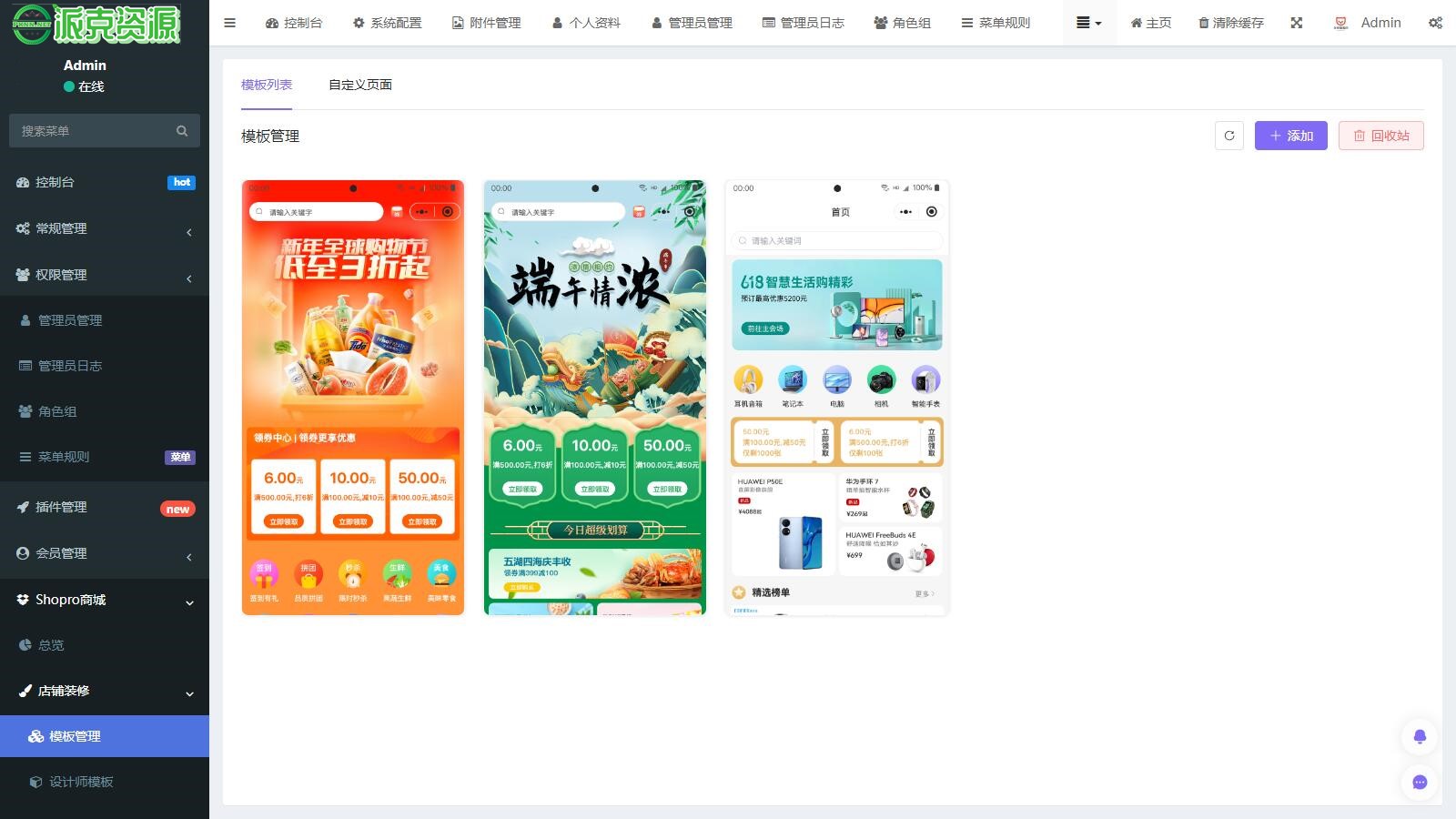The image size is (1456, 819).
Task: Focus the 搜索菜单 search field
Action: (91, 131)
